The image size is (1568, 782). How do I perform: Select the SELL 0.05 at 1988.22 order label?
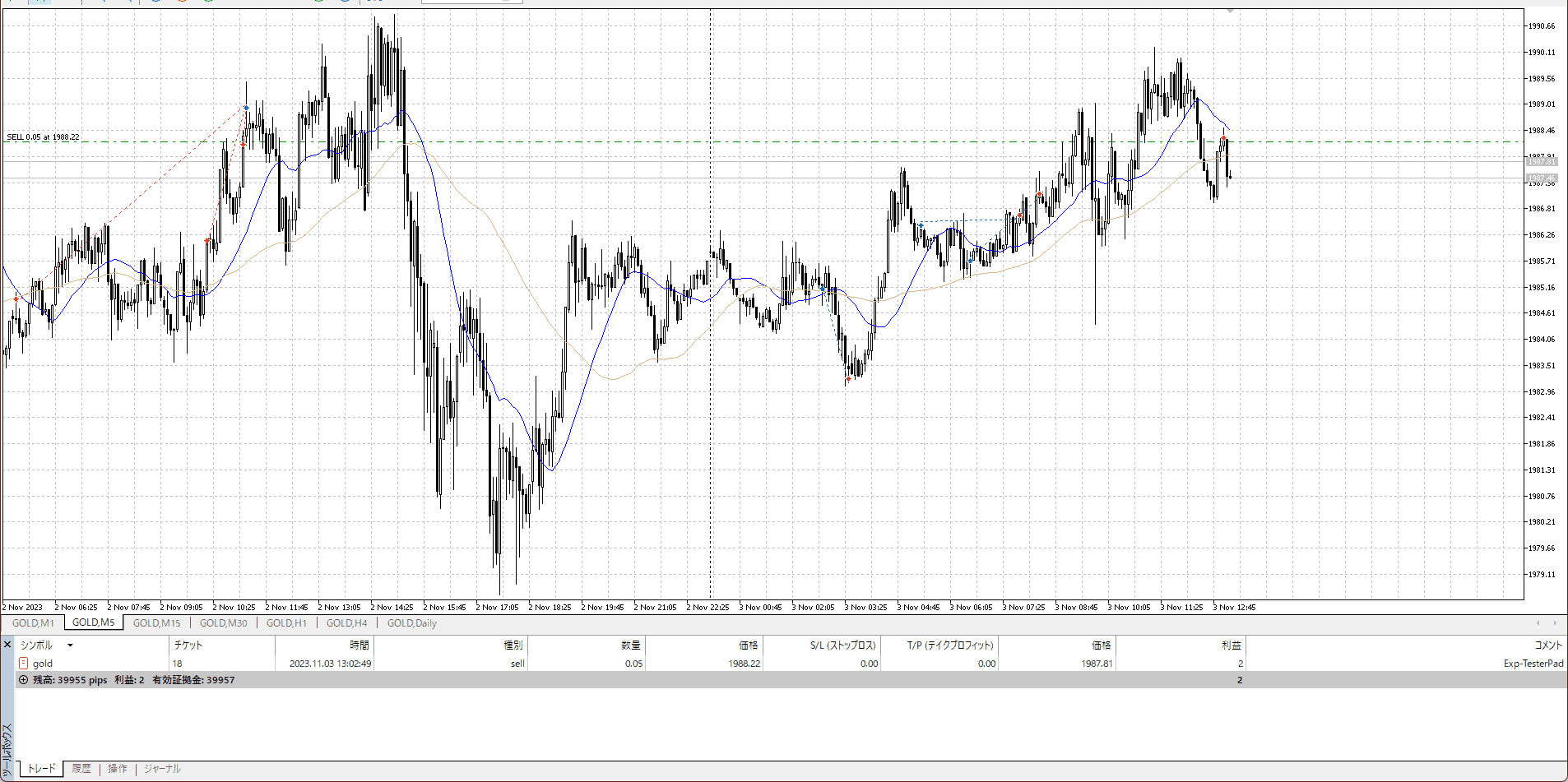pyautogui.click(x=44, y=137)
